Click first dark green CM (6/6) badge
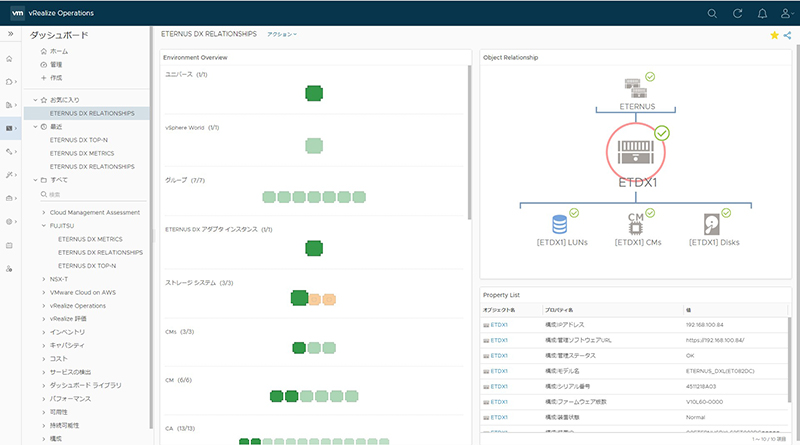Image resolution: width=800 pixels, height=445 pixels. click(x=277, y=396)
